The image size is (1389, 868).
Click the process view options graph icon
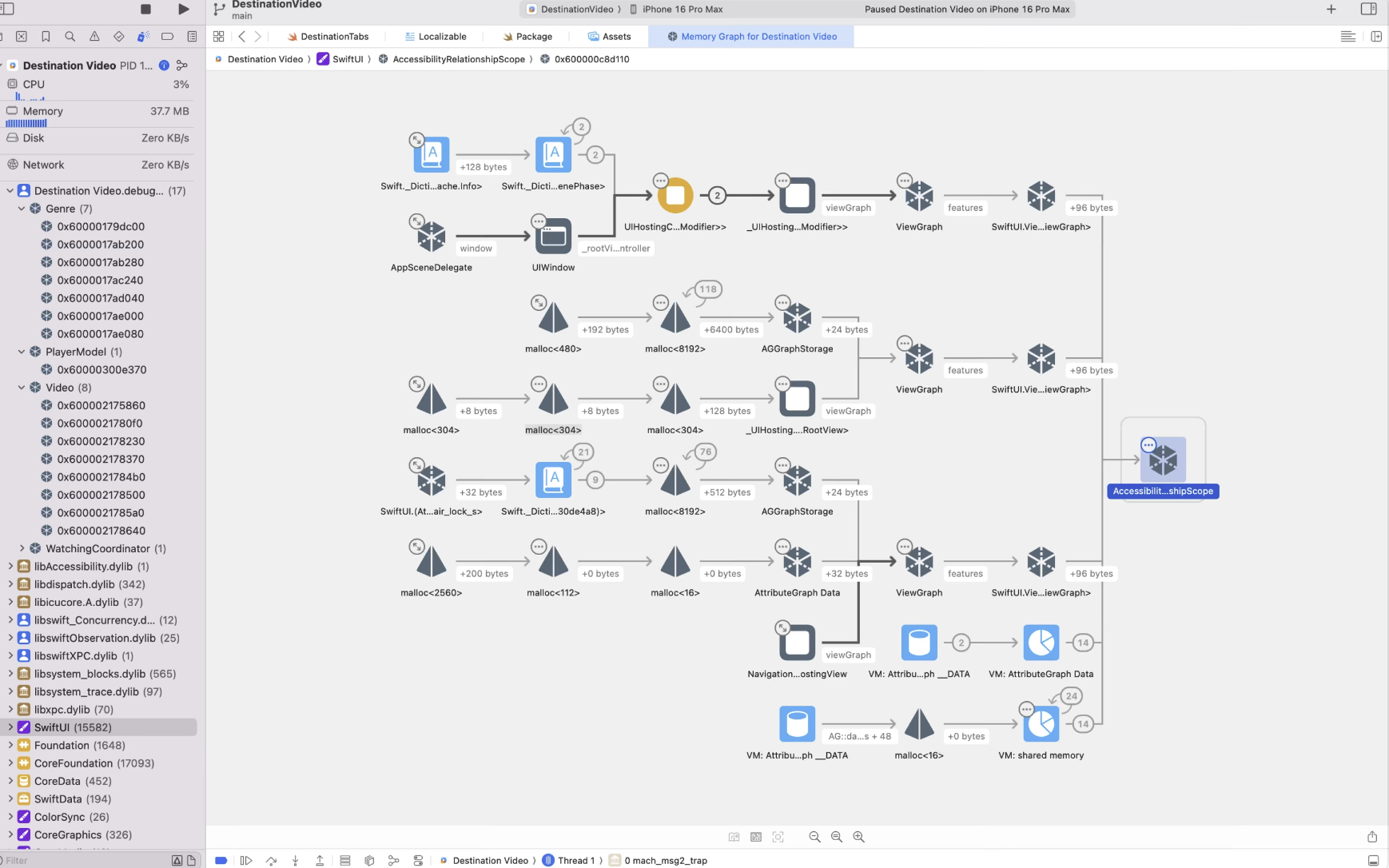[182, 66]
